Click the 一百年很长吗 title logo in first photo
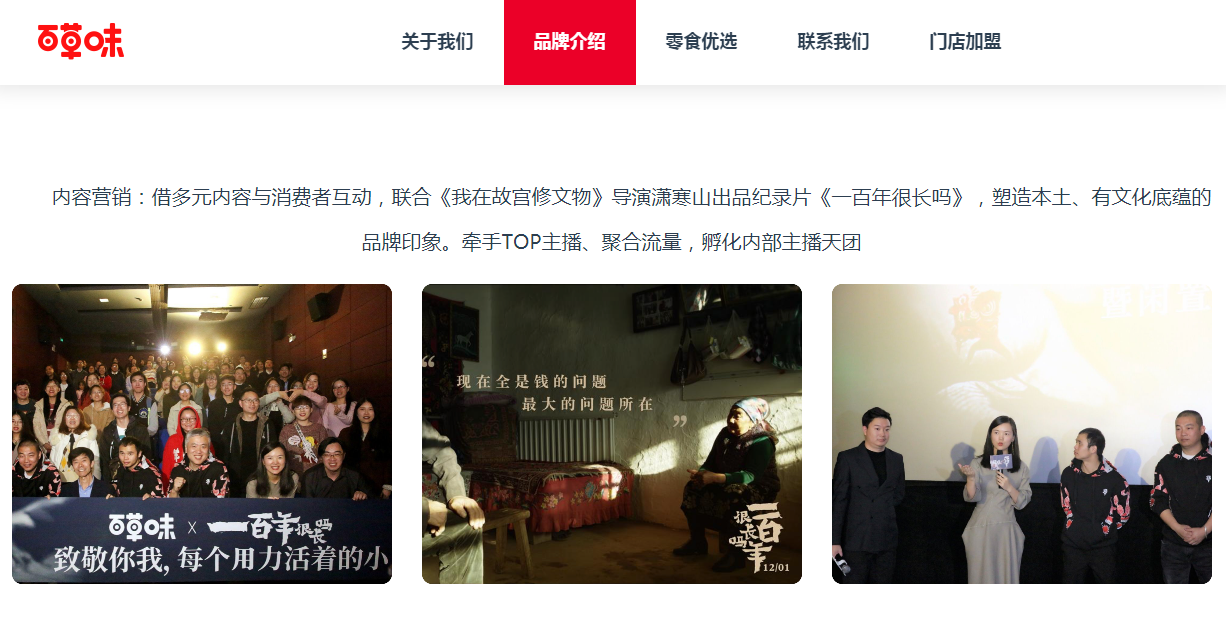This screenshot has height=620, width=1226. pos(269,526)
